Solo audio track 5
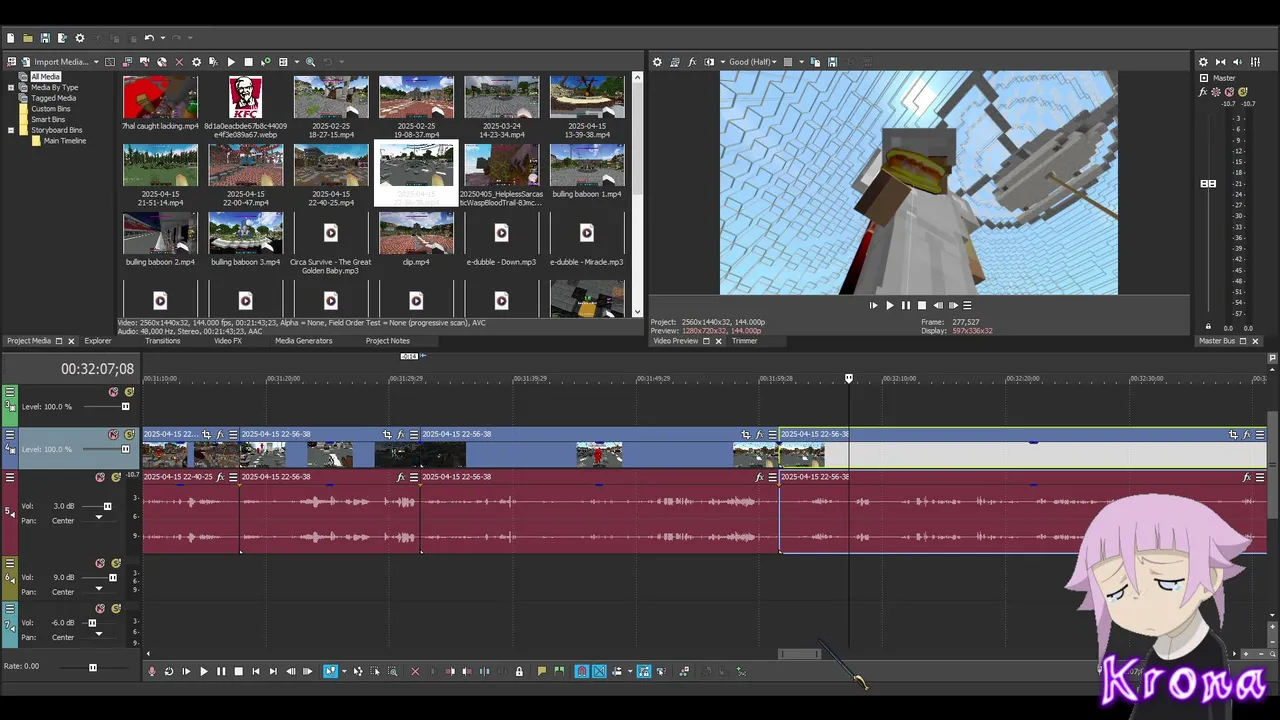1280x720 pixels. click(116, 477)
